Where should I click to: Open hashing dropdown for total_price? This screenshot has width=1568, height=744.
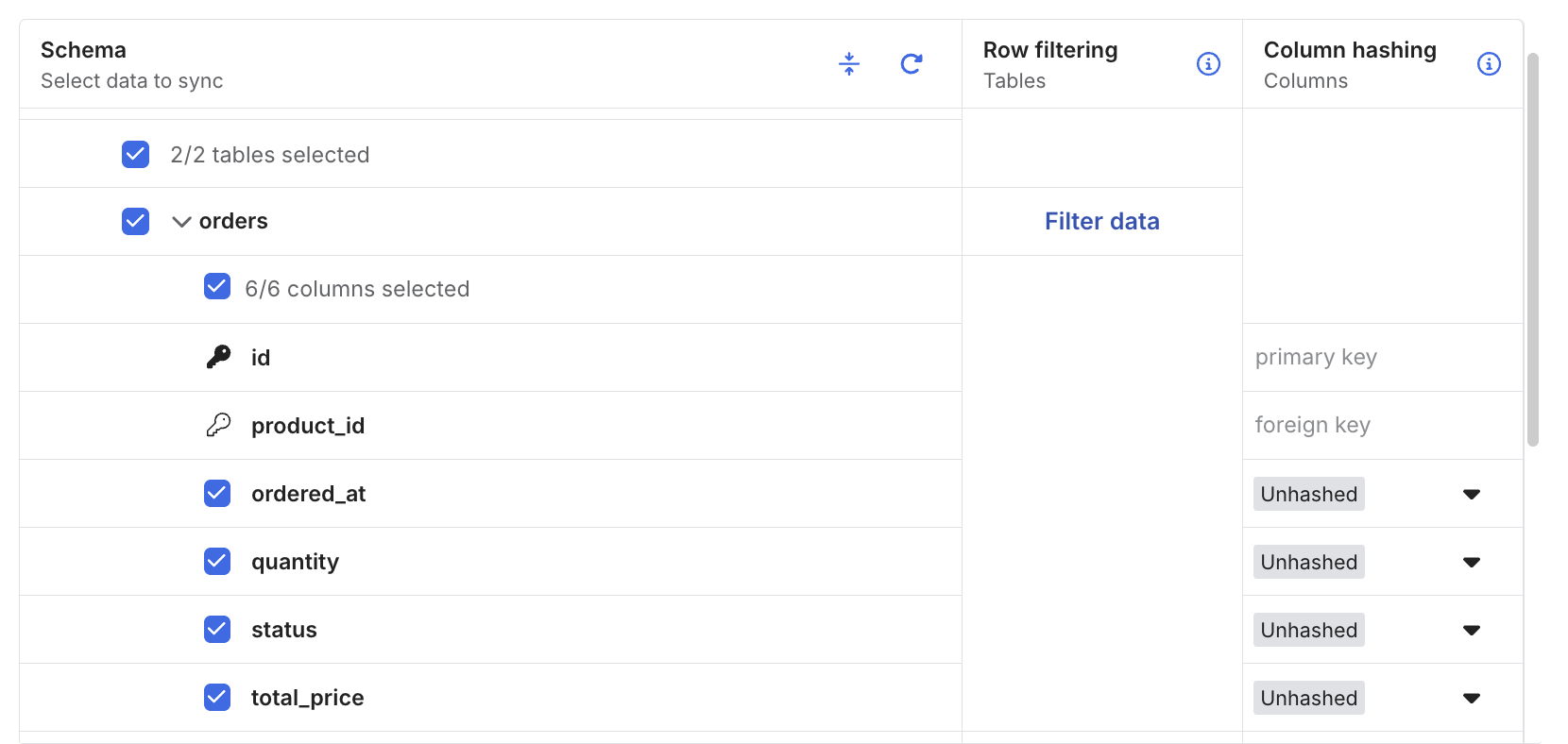[x=1471, y=698]
